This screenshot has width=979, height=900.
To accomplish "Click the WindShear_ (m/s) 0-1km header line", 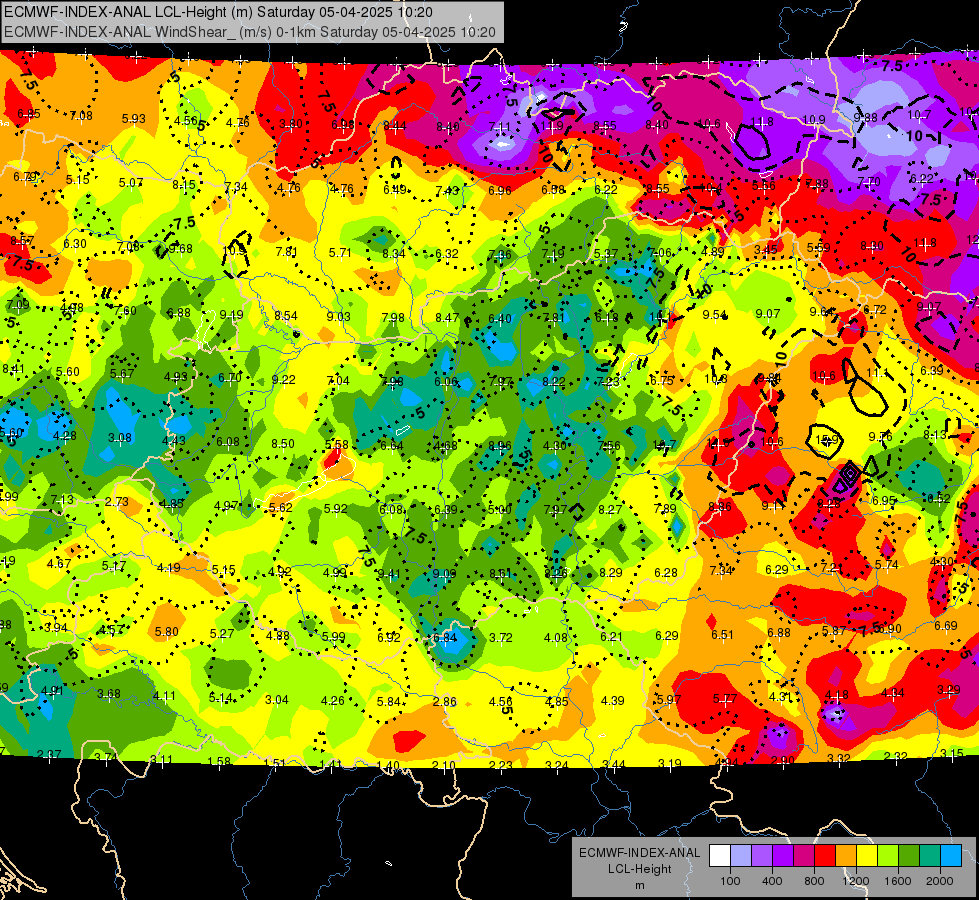I will click(250, 32).
